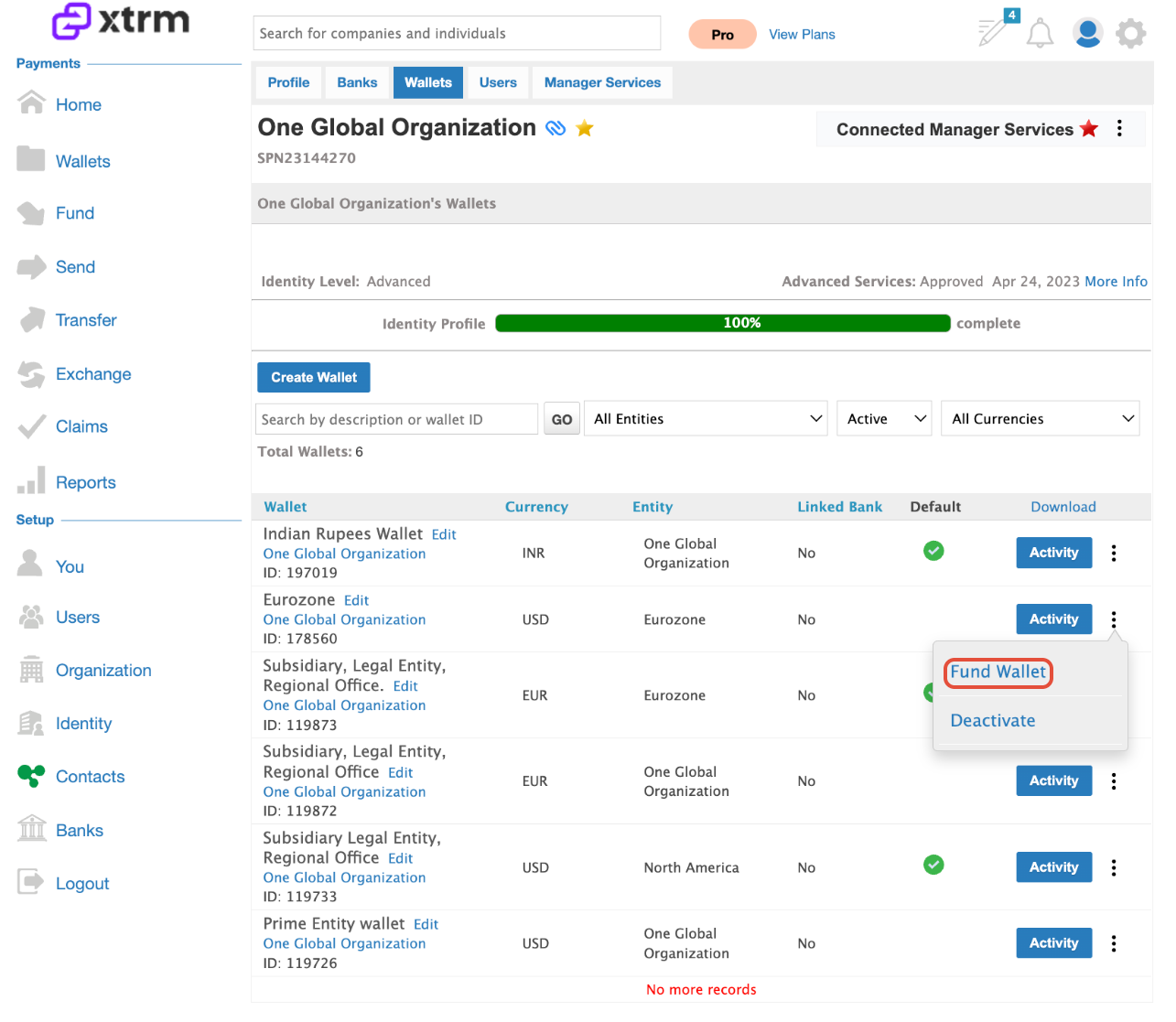Open the More Info link
The width and height of the screenshot is (1176, 1022).
click(1116, 281)
